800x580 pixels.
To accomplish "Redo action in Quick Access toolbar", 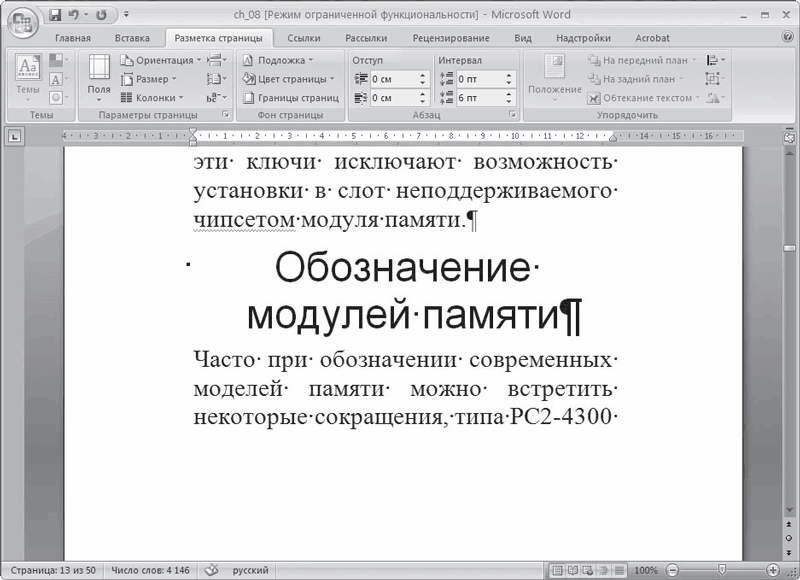I will (x=102, y=15).
